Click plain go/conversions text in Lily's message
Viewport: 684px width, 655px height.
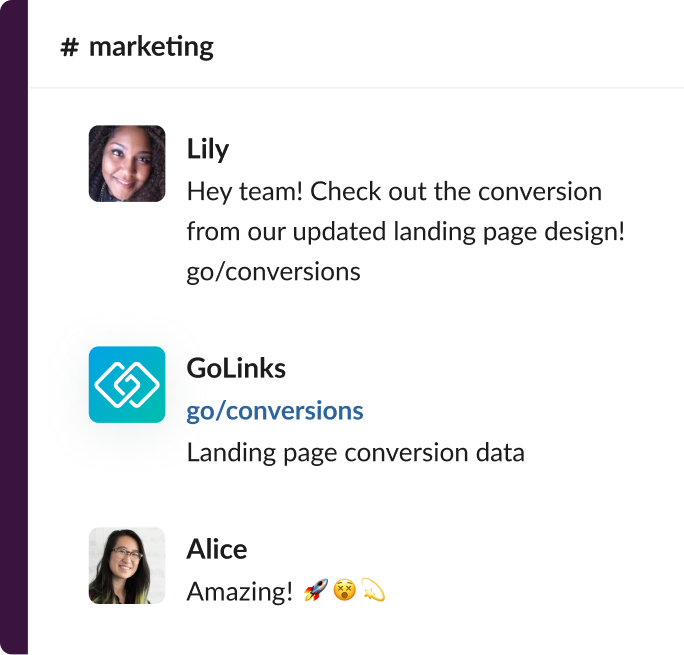[x=273, y=271]
